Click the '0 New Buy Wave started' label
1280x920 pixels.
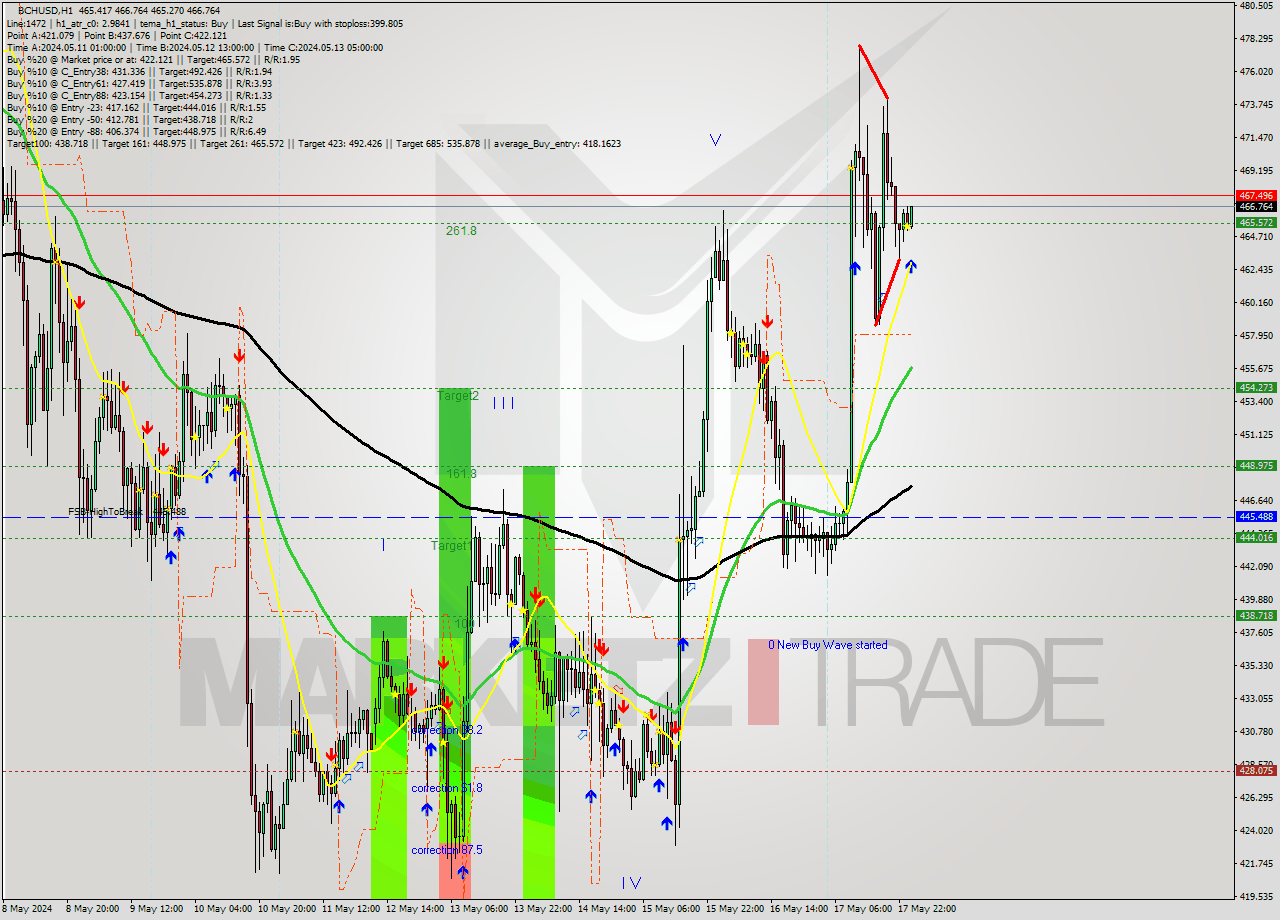(x=828, y=645)
